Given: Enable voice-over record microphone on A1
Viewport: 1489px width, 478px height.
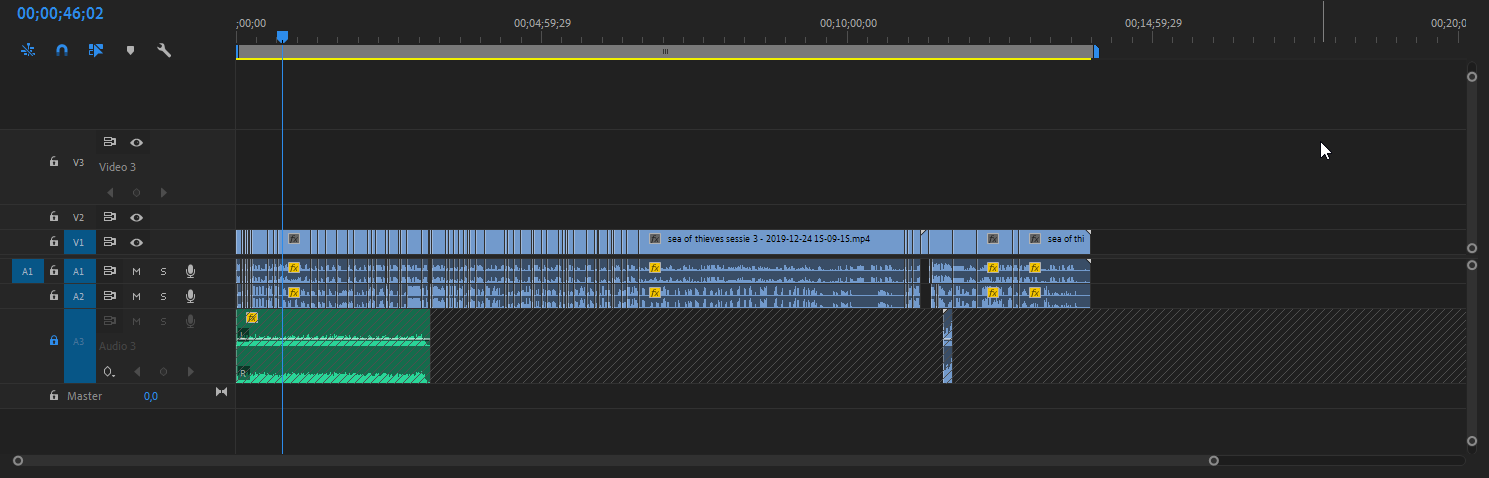Looking at the screenshot, I should [190, 271].
